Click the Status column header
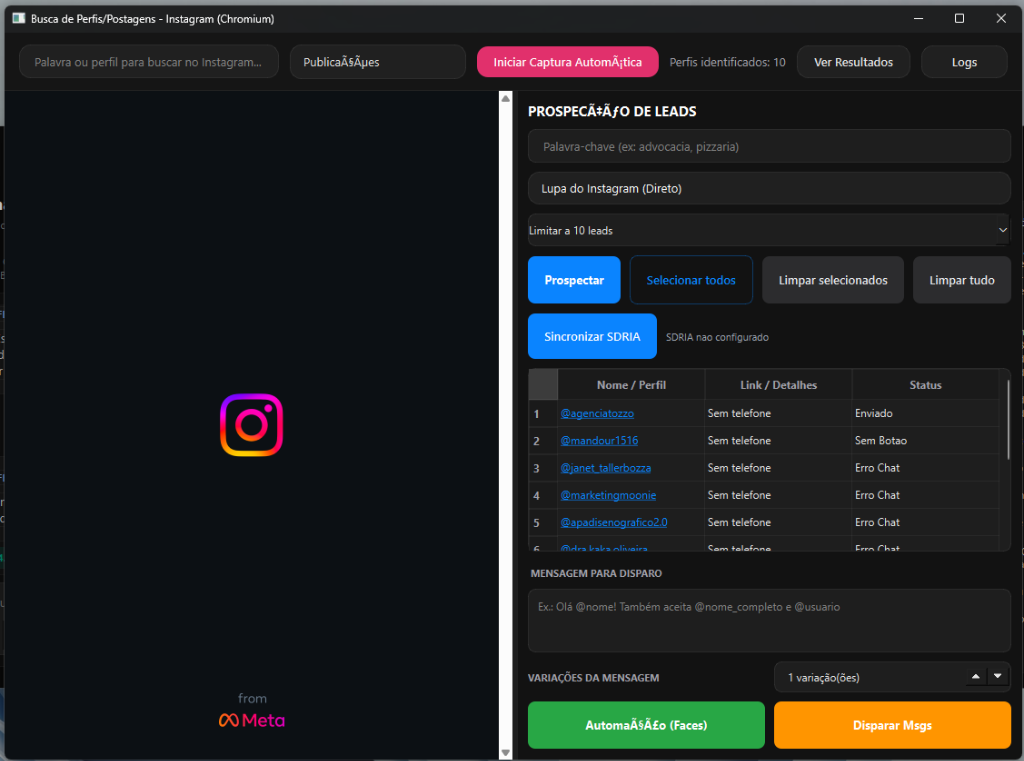Viewport: 1024px width, 761px height. point(925,385)
